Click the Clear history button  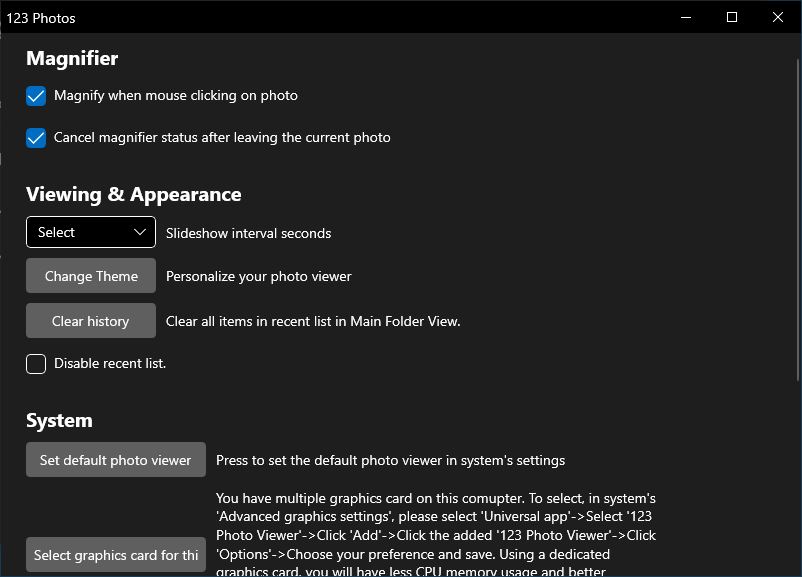click(x=91, y=321)
